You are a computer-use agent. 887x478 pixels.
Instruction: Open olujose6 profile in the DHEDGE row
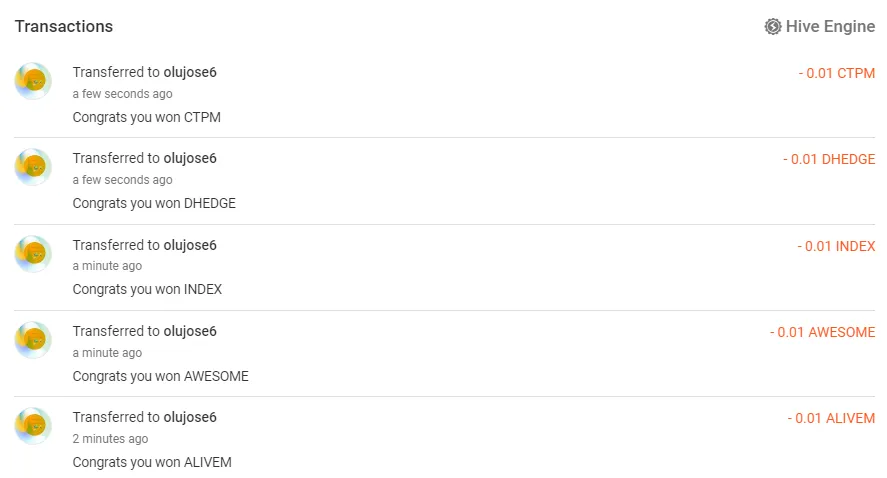190,158
